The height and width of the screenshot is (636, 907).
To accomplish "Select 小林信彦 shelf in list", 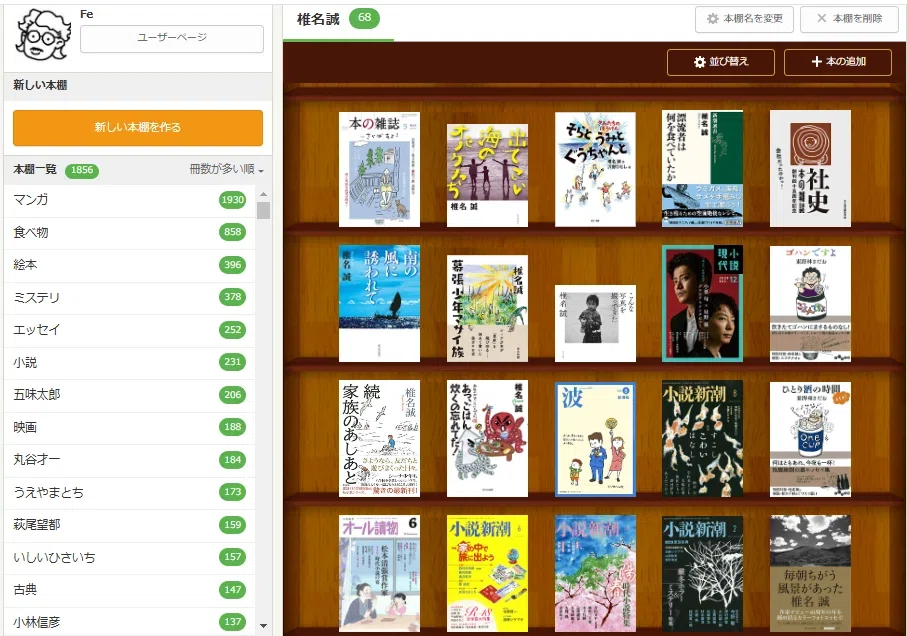I will [x=130, y=622].
